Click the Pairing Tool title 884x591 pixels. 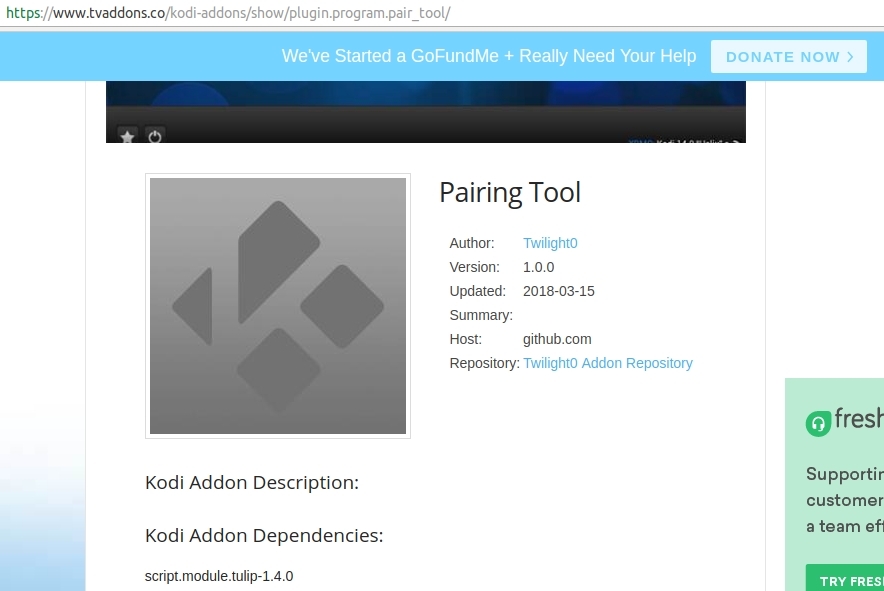[510, 193]
